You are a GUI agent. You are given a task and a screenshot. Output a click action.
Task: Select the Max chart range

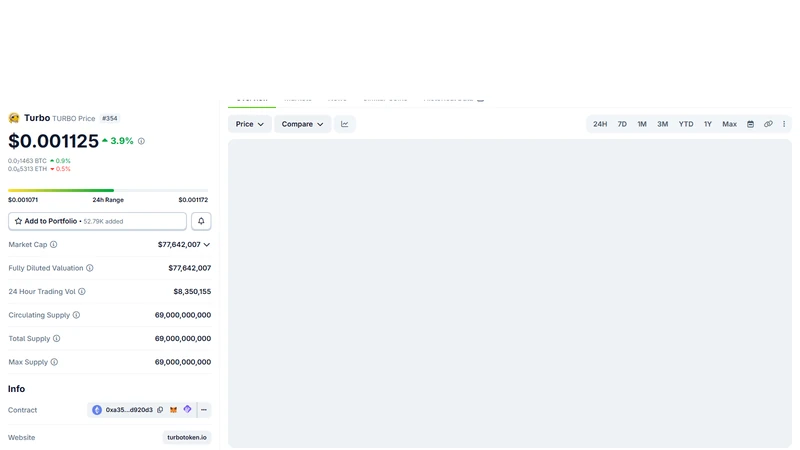coord(730,124)
